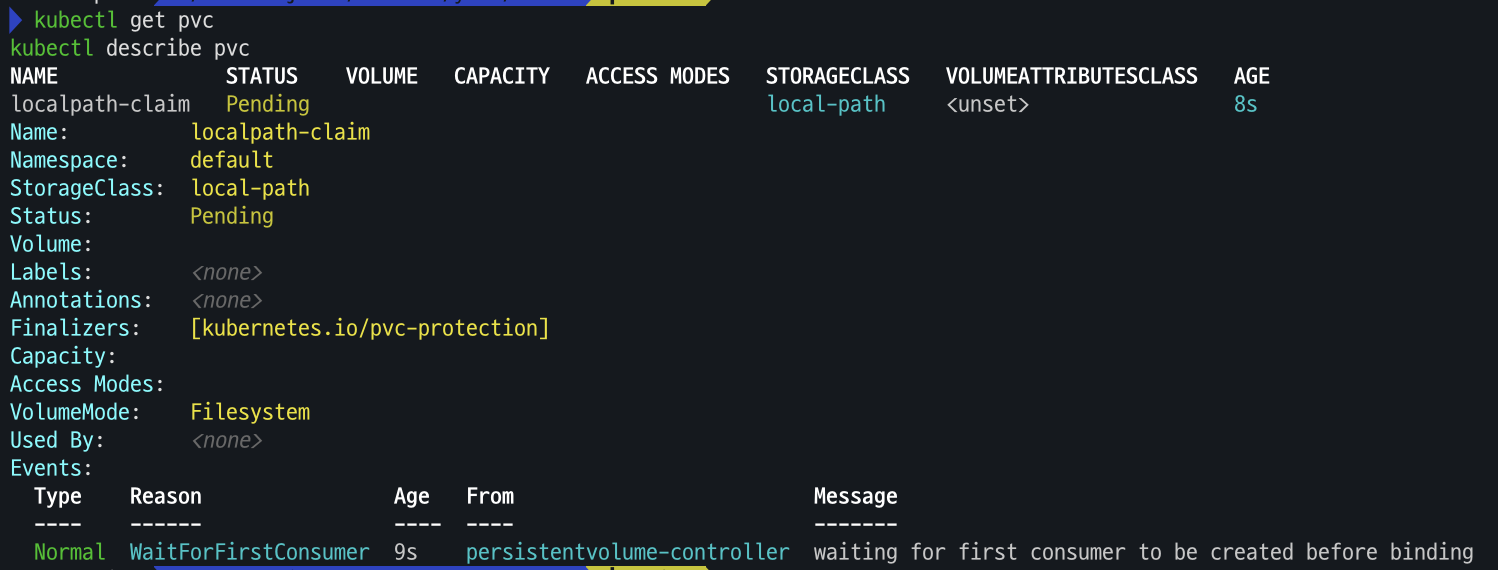Click the kubernetes.io/pvc-protection finalizer text

click(x=369, y=328)
